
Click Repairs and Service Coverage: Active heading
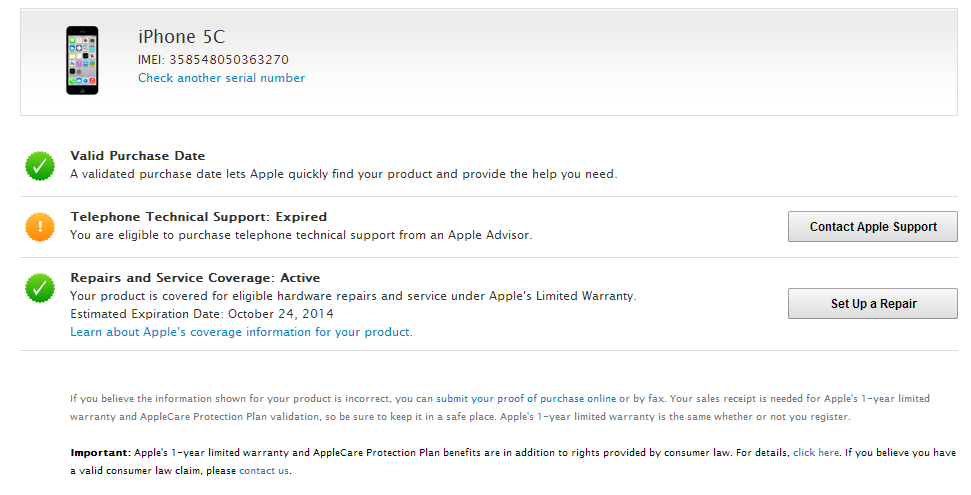tap(195, 278)
